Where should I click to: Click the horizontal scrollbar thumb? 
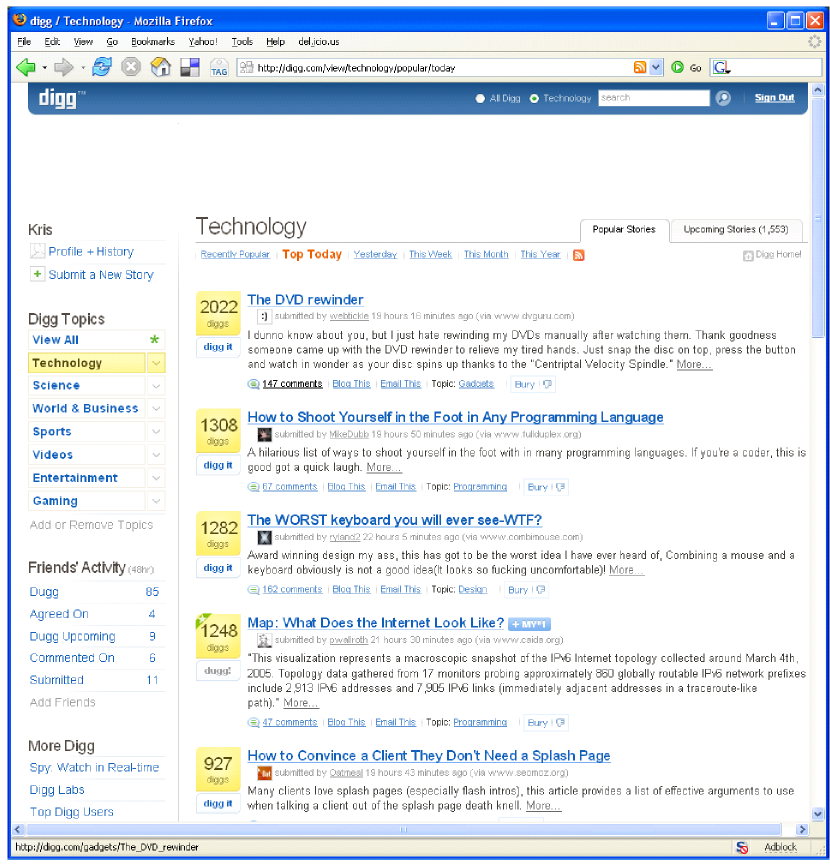point(403,829)
